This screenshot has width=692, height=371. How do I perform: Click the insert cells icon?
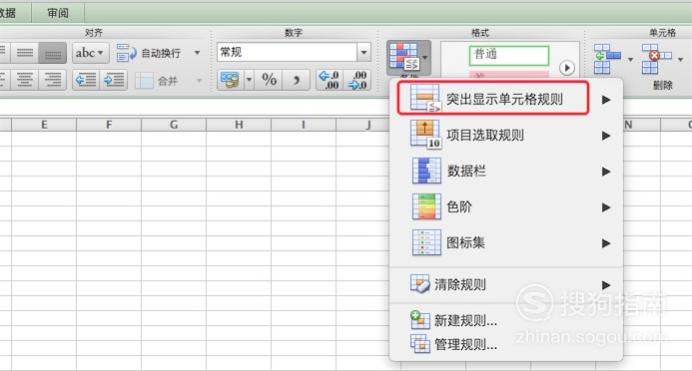coord(608,59)
